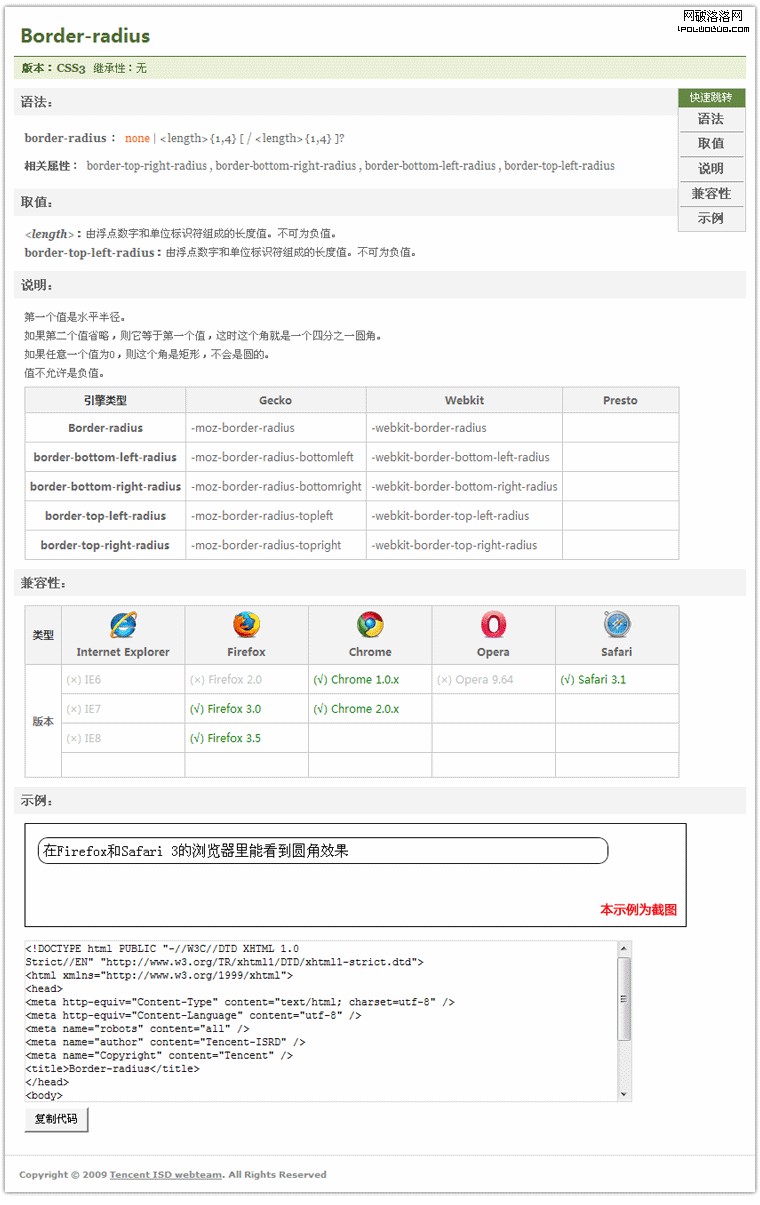Click the Internet Explorer browser icon
The image size is (760, 1205).
coord(123,625)
